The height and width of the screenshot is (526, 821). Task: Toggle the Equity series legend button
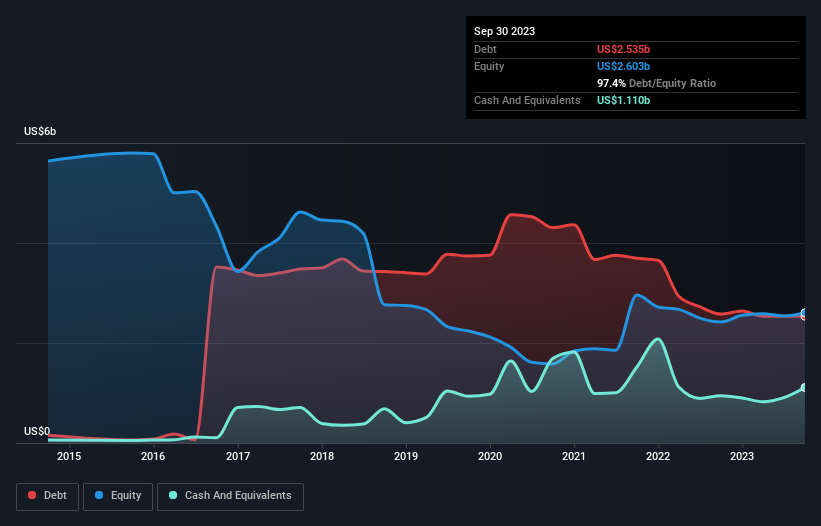[118, 496]
